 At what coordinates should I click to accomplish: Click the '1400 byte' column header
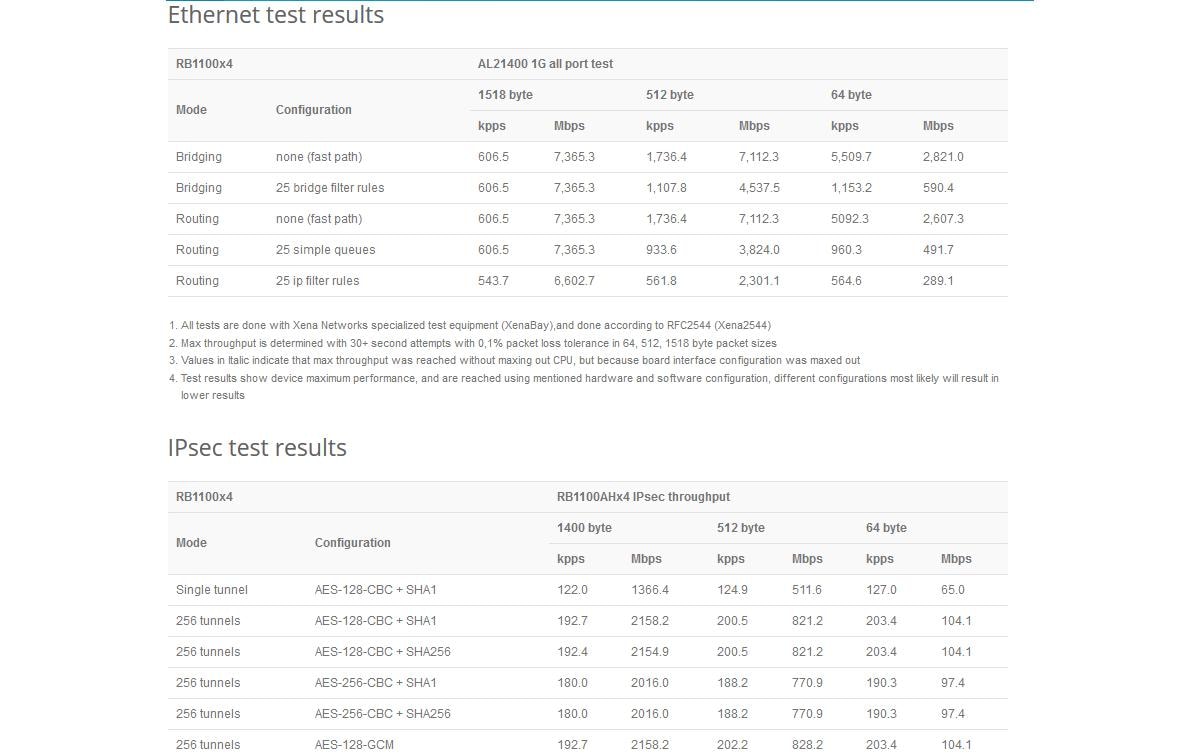point(584,528)
